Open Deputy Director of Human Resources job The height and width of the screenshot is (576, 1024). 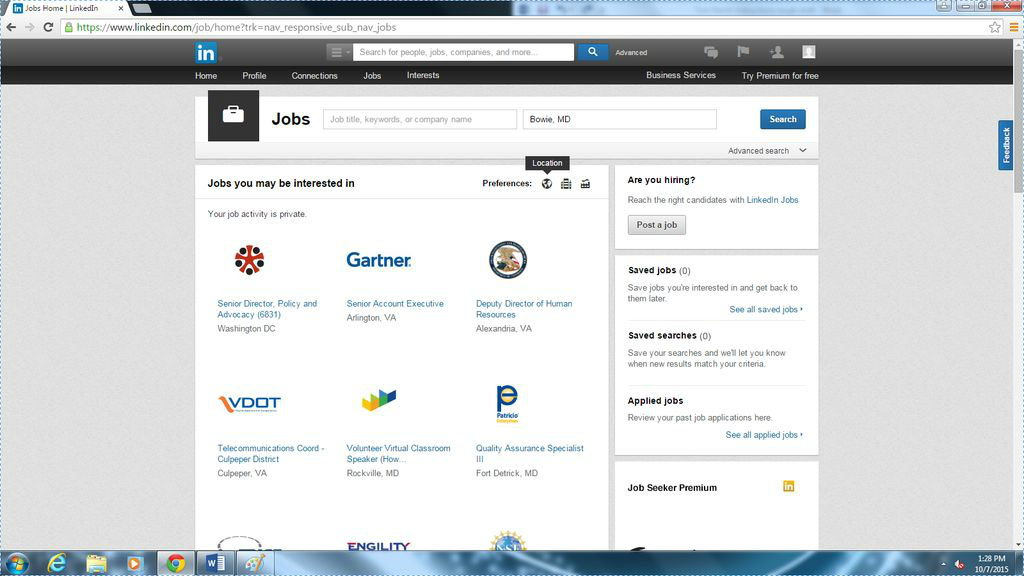click(x=524, y=309)
